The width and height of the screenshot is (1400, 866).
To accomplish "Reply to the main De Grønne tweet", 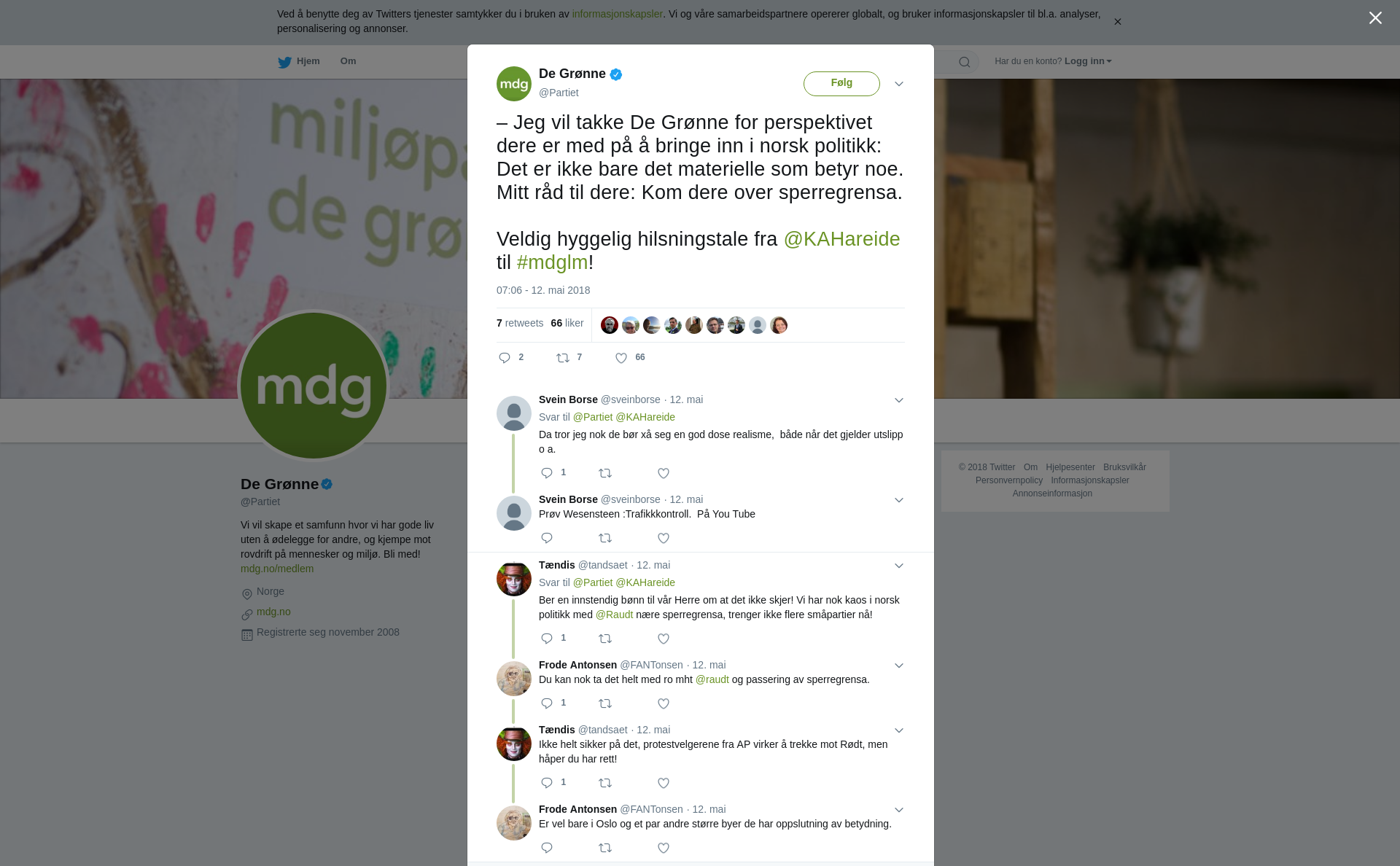I will (x=505, y=358).
